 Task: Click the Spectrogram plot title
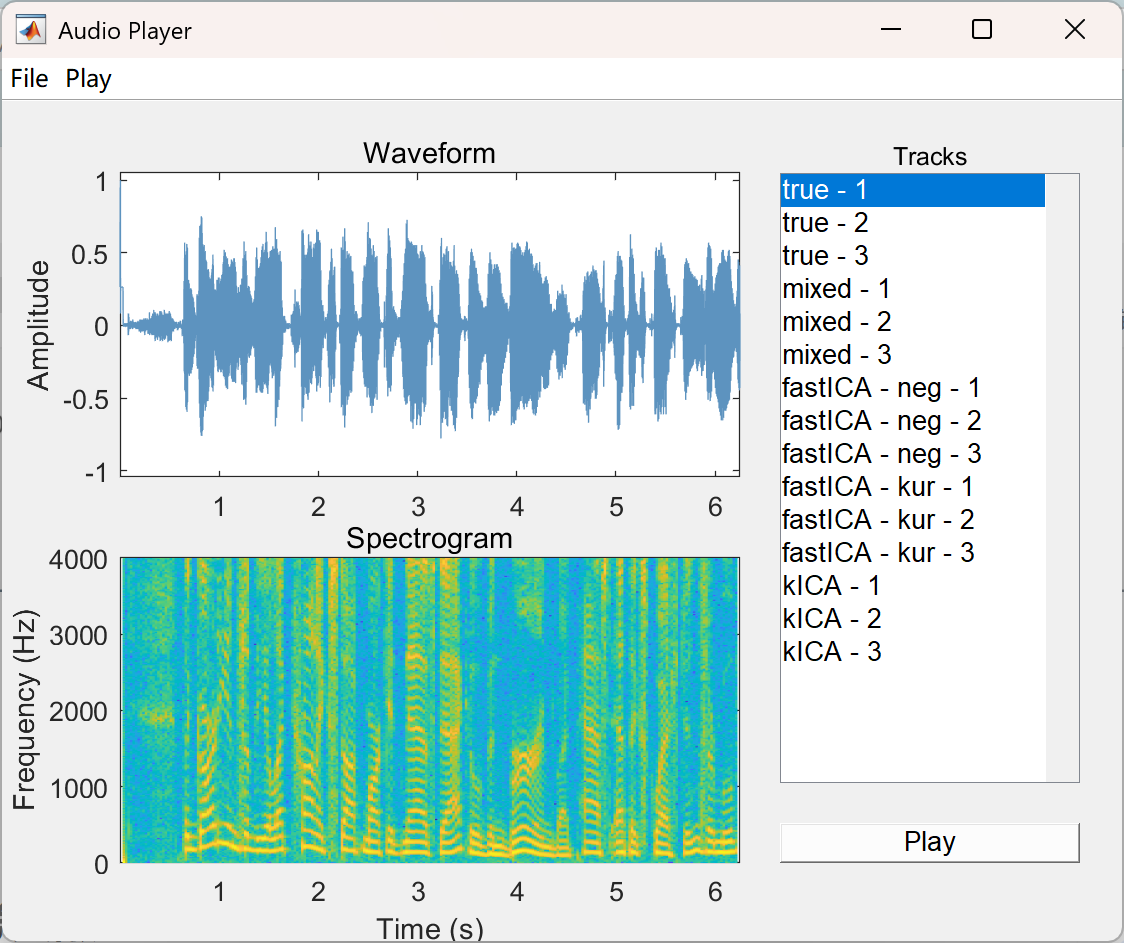[x=429, y=538]
